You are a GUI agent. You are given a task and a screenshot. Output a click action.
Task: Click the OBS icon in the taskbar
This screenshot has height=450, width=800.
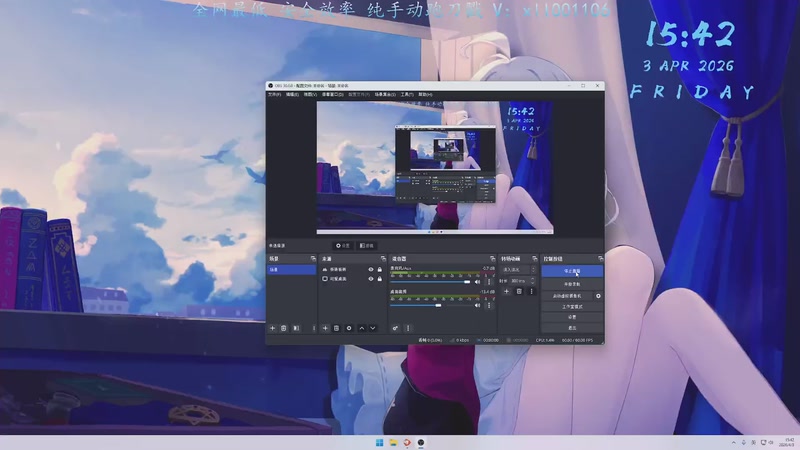421,442
